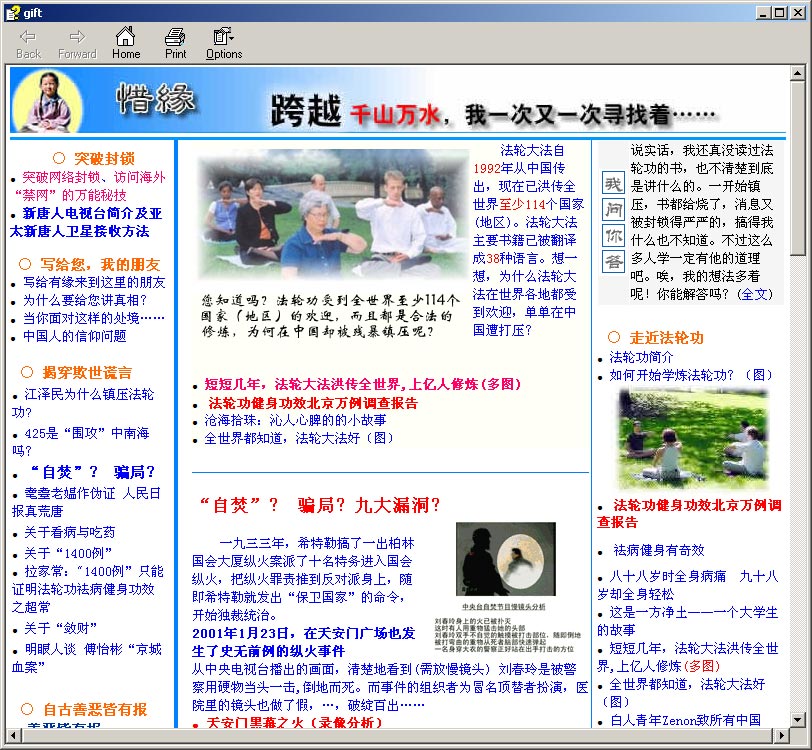Screen dimensions: 812x750
Task: Click the (全文) full text link
Action: (755, 294)
